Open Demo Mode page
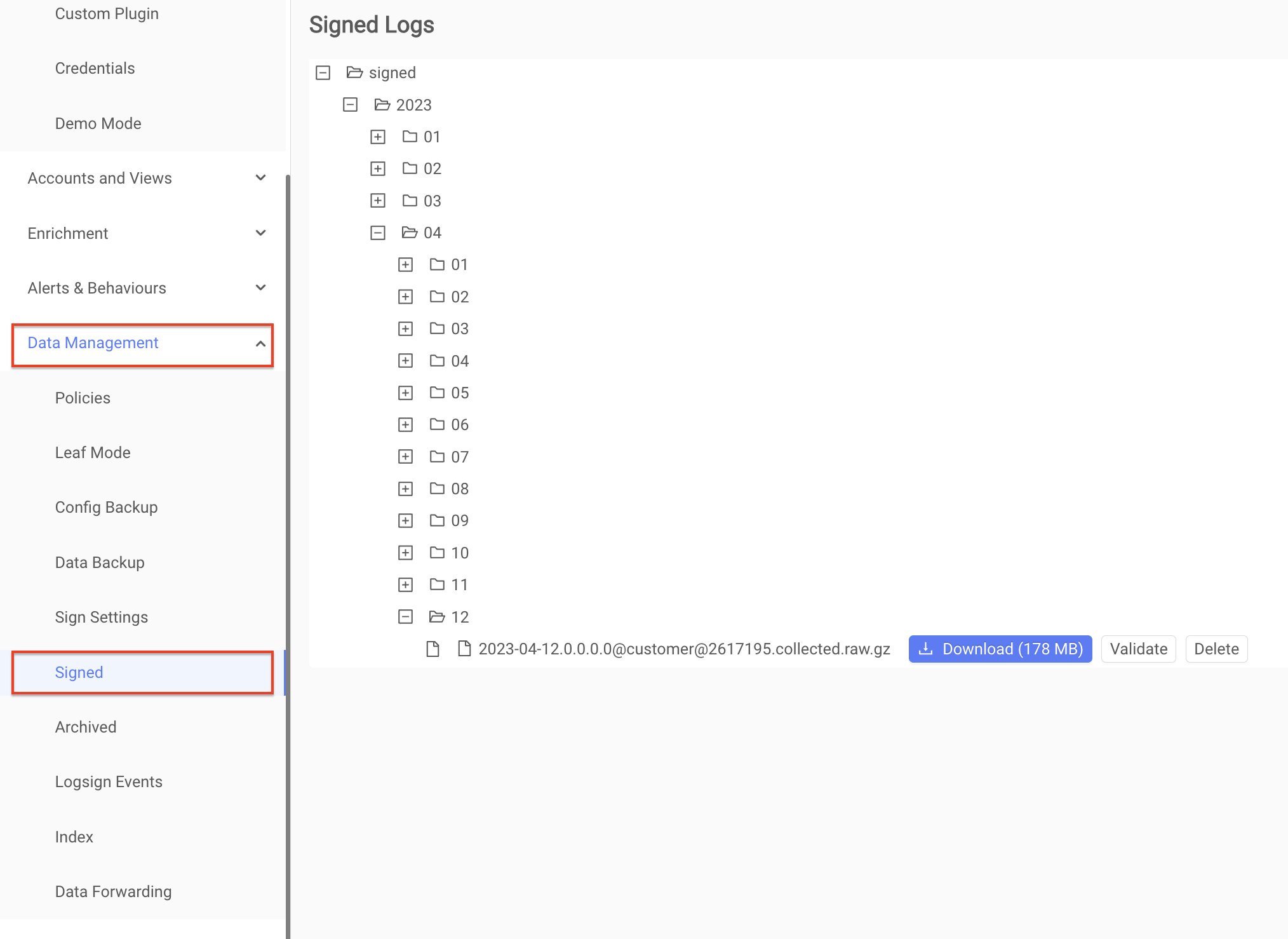Viewport: 1288px width, 939px height. pos(98,123)
